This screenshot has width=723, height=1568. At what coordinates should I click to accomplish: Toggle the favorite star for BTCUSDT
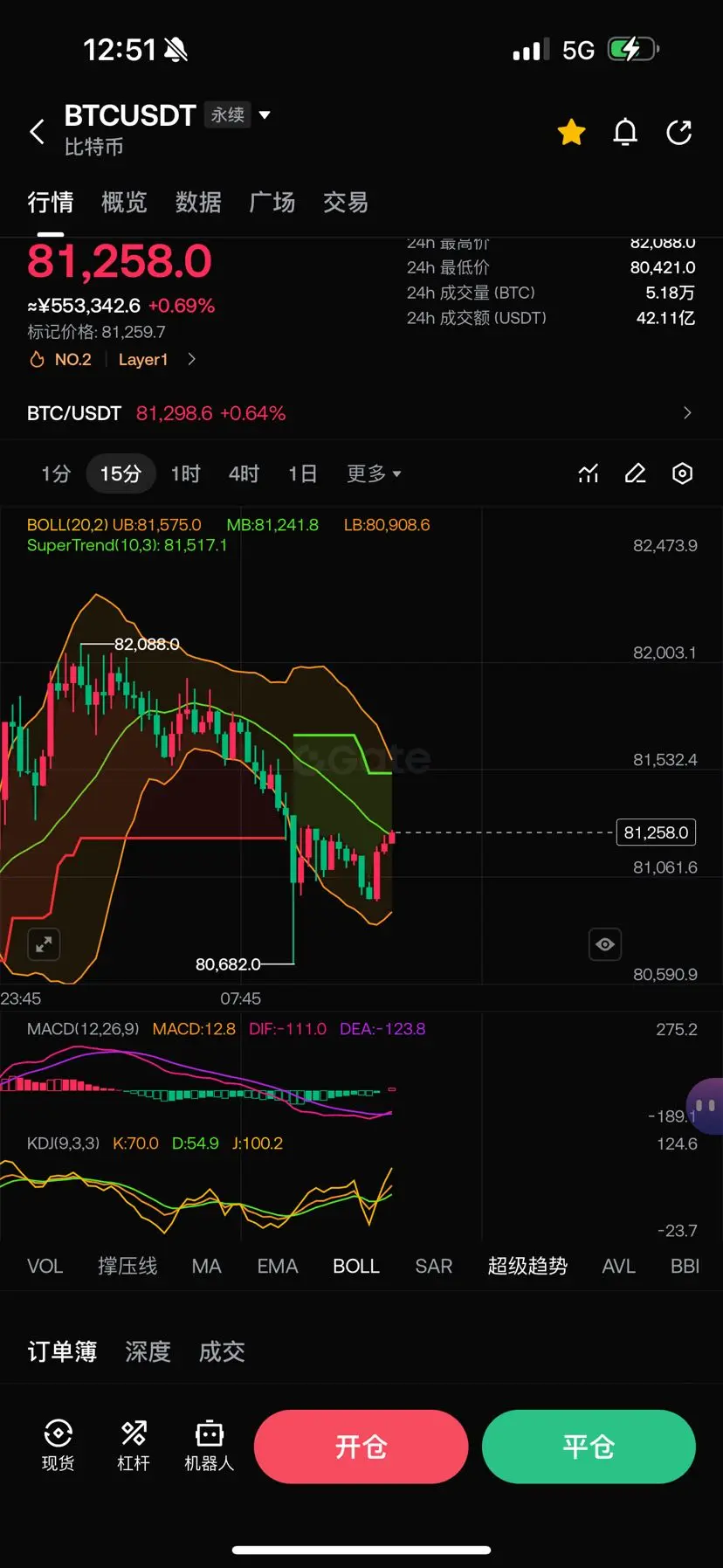point(571,132)
